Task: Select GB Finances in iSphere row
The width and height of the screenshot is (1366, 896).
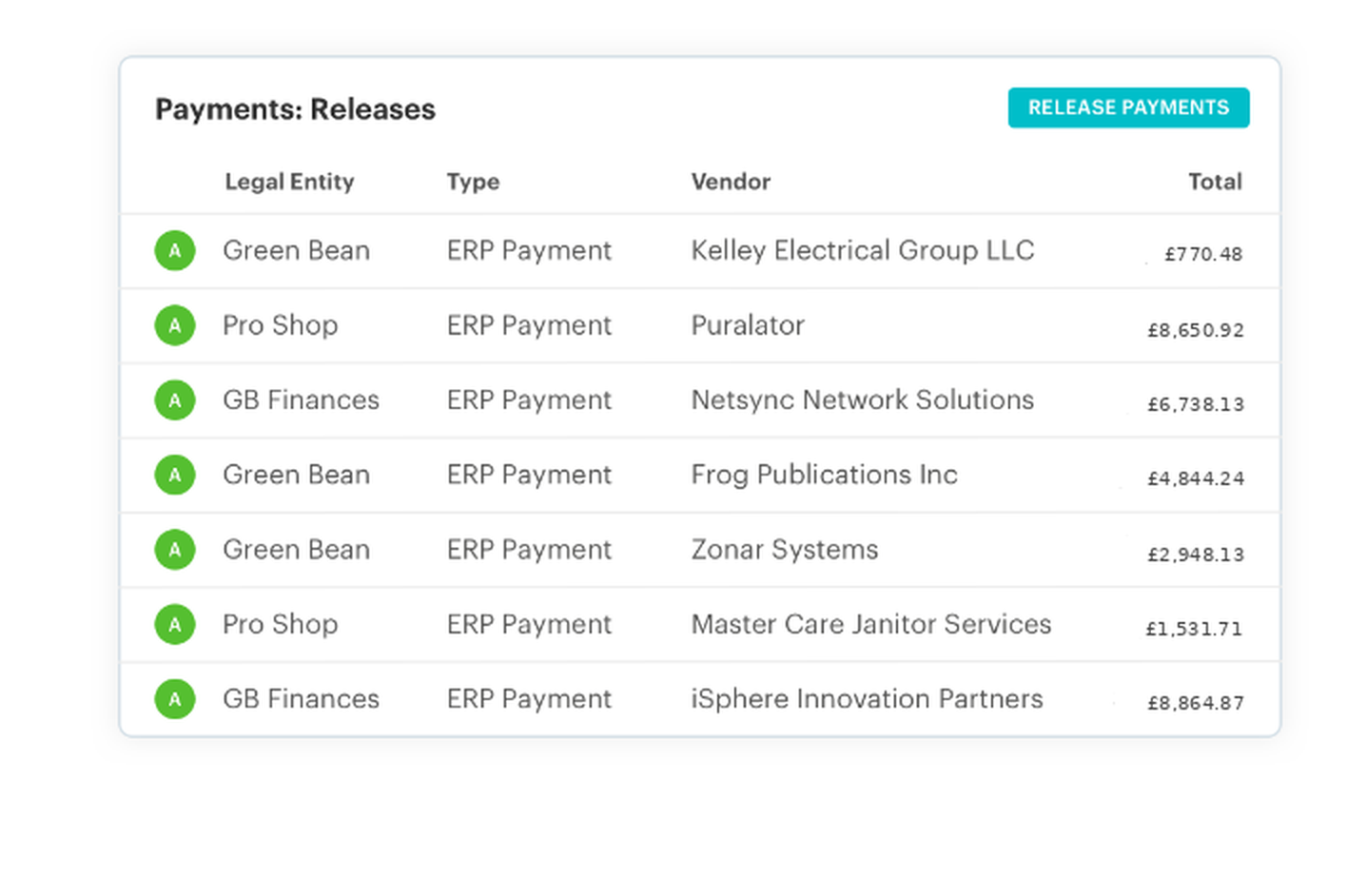Action: tap(301, 699)
